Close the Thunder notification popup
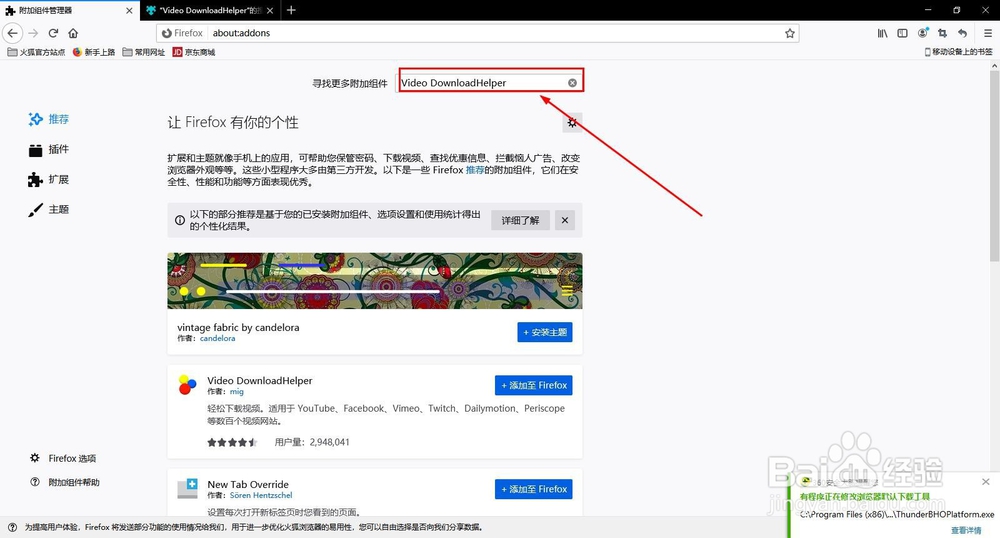Screen dimensions: 1000x538 986,481
